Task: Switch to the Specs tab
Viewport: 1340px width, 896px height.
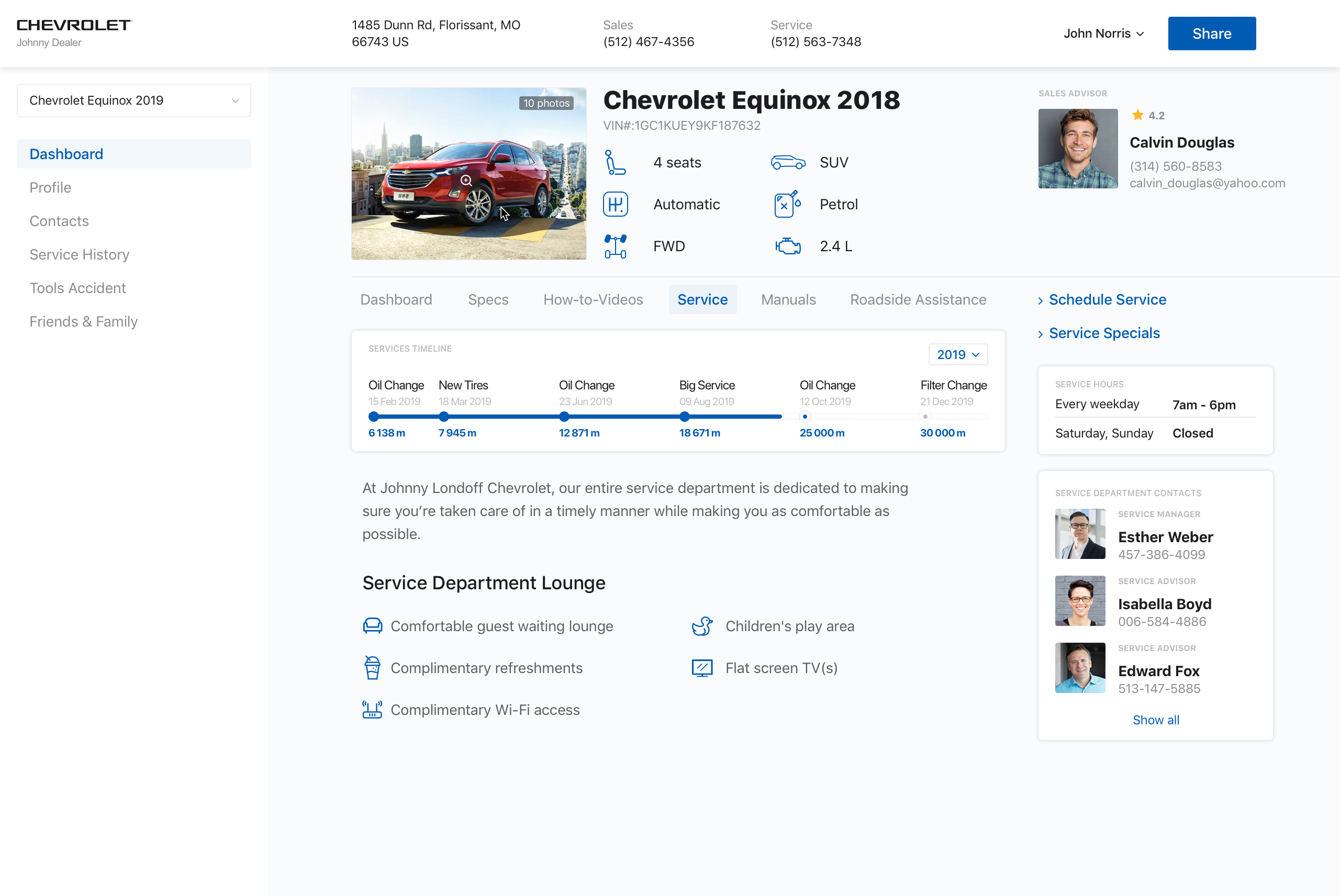Action: click(488, 299)
